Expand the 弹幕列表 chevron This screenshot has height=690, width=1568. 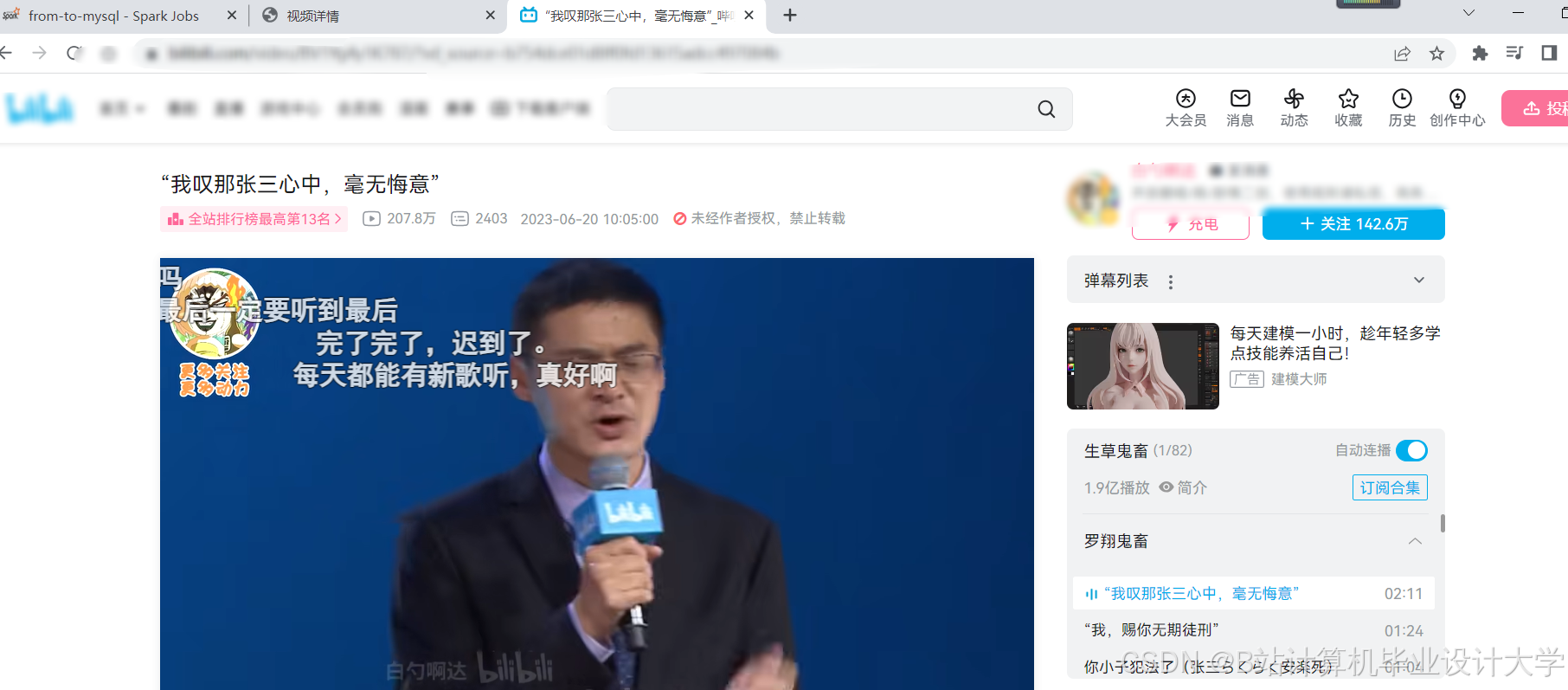(1419, 280)
